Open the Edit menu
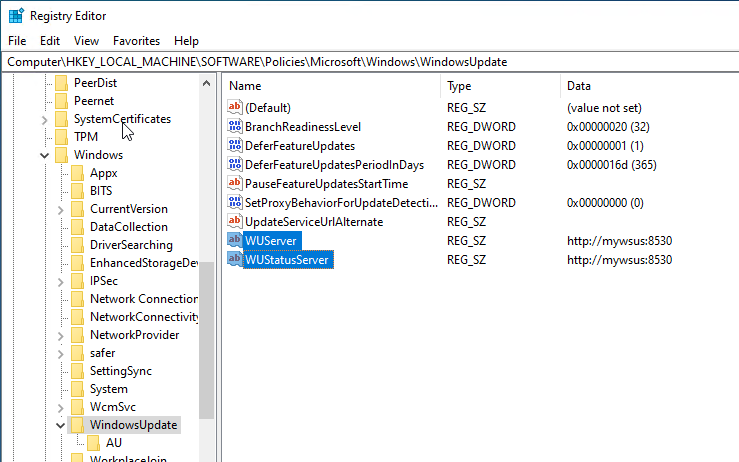The image size is (739, 462). coord(50,41)
